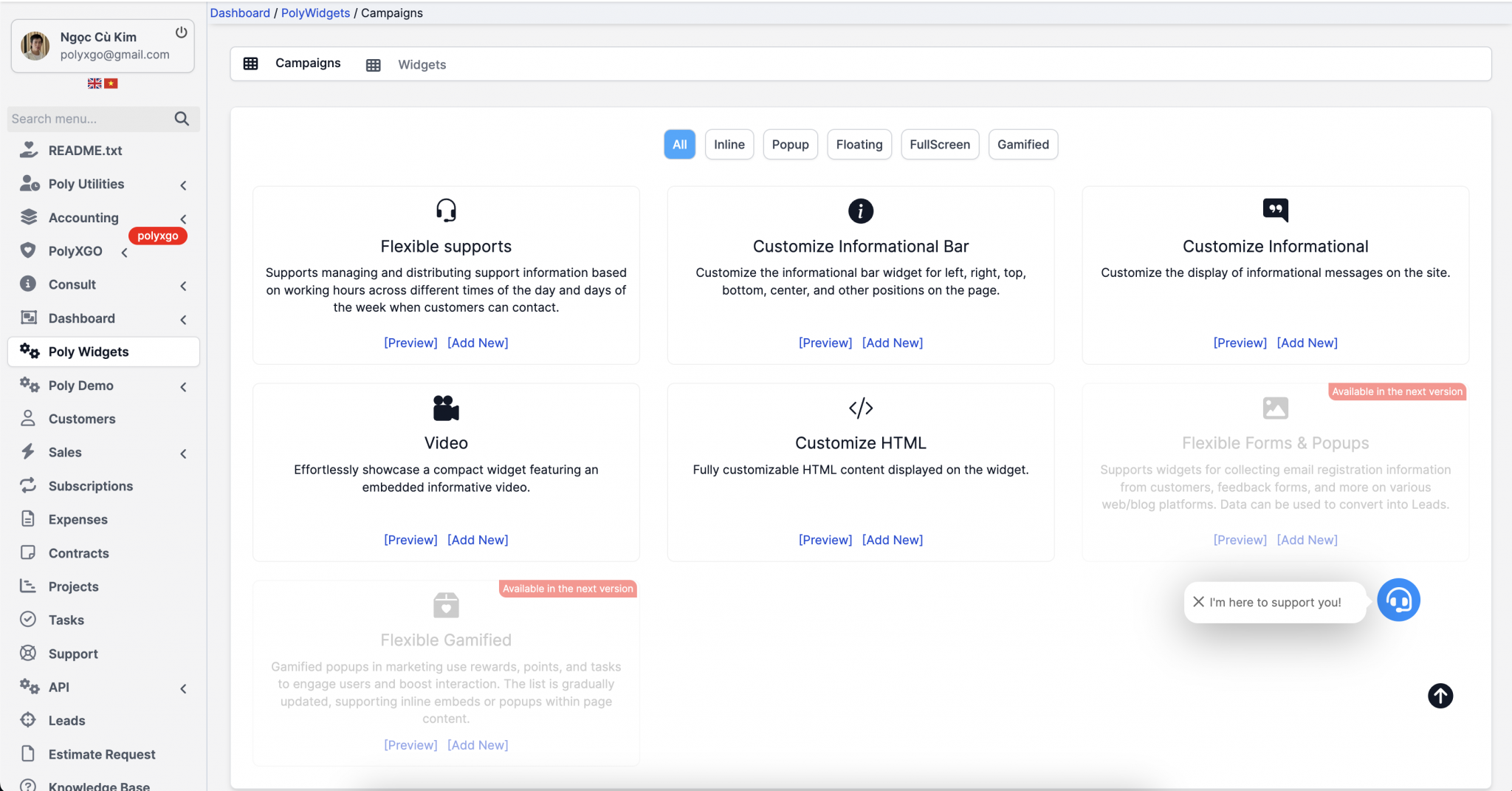The image size is (1512, 791).
Task: Click the video camera icon on Video card
Action: point(446,407)
